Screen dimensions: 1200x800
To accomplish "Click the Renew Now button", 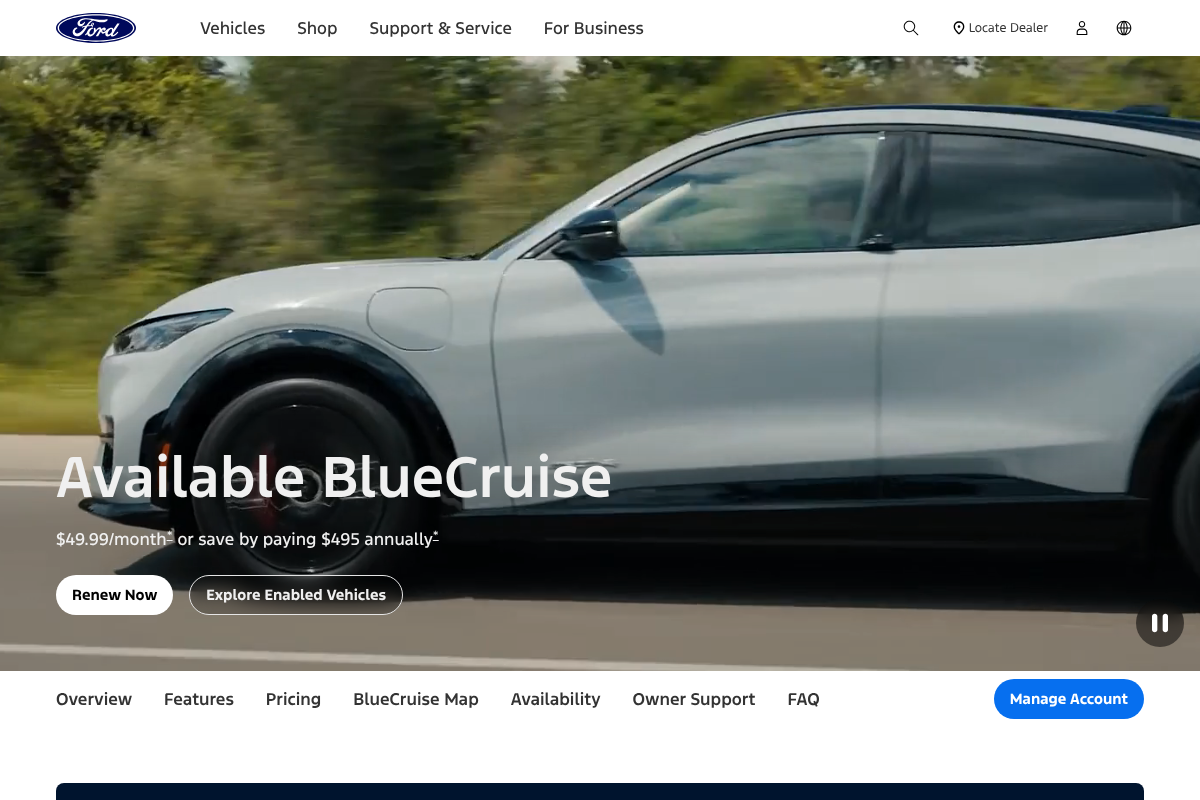I will point(114,595).
